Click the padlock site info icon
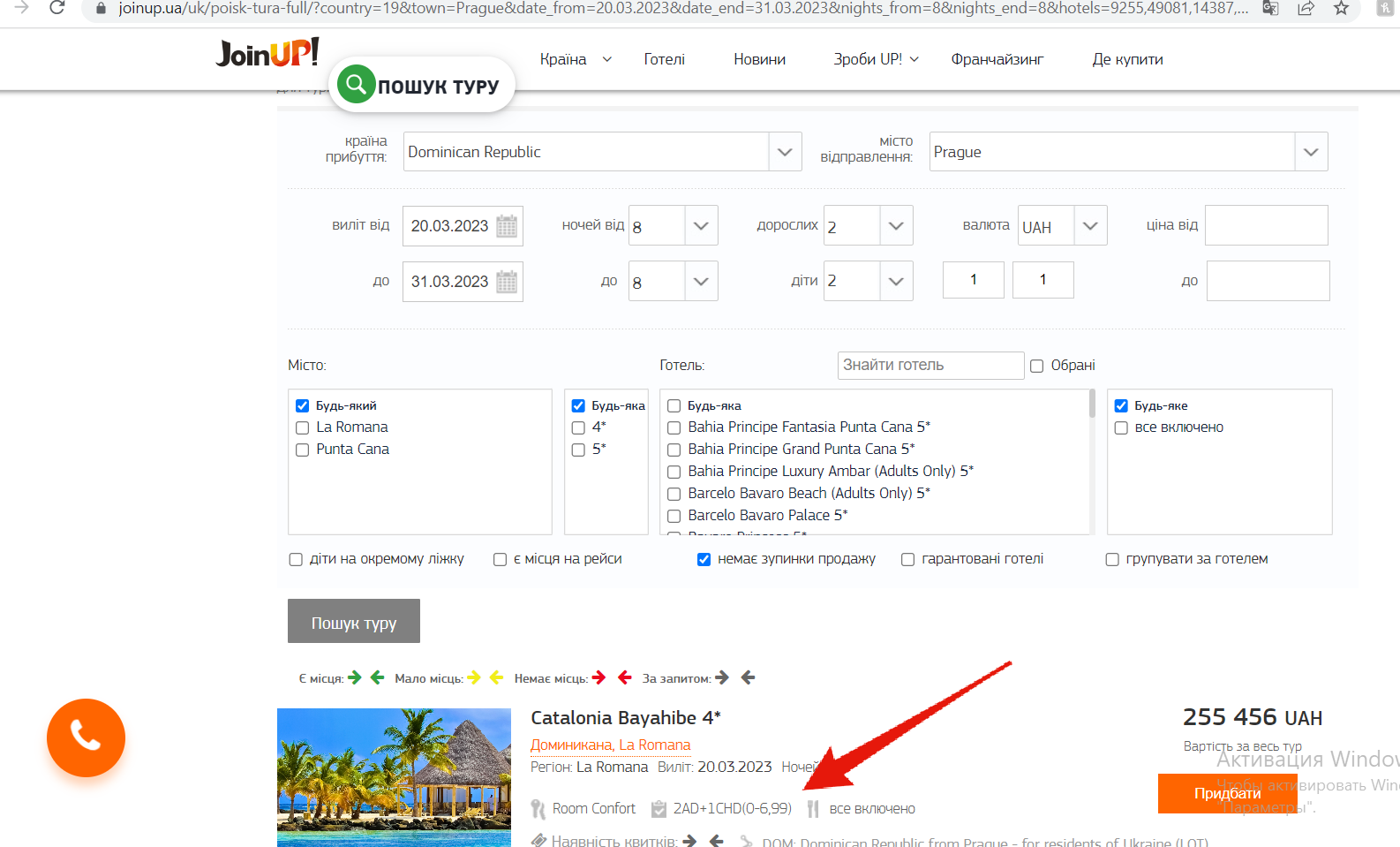This screenshot has height=847, width=1400. 101,8
